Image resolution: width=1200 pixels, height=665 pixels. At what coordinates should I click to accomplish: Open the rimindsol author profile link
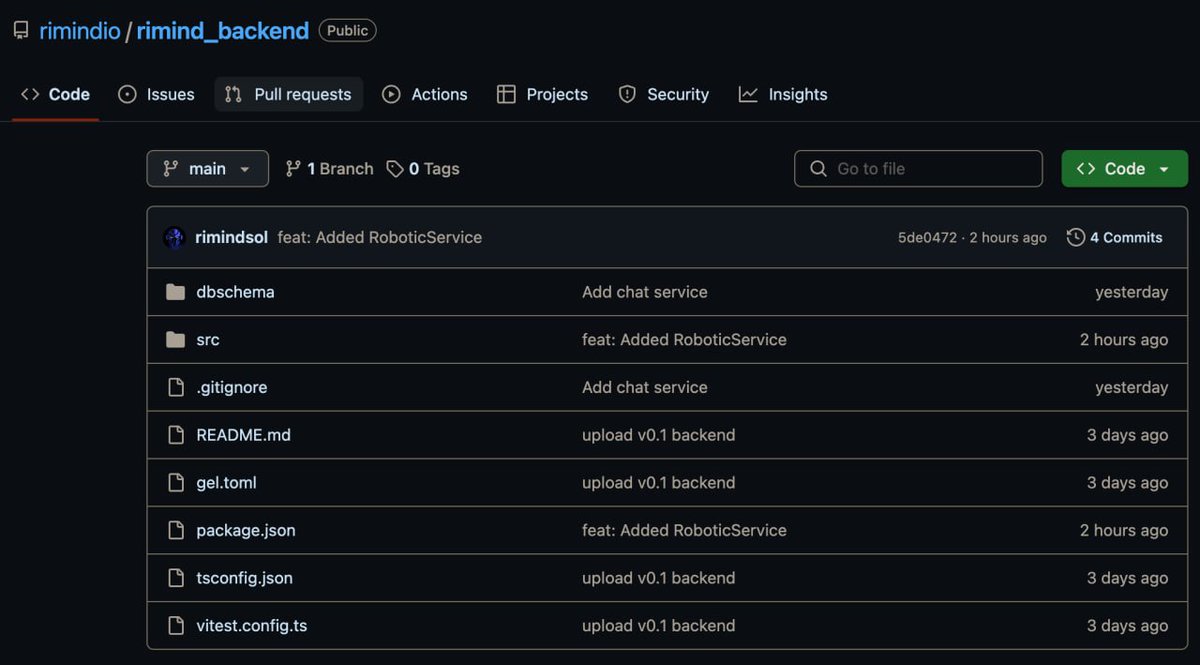tap(231, 238)
